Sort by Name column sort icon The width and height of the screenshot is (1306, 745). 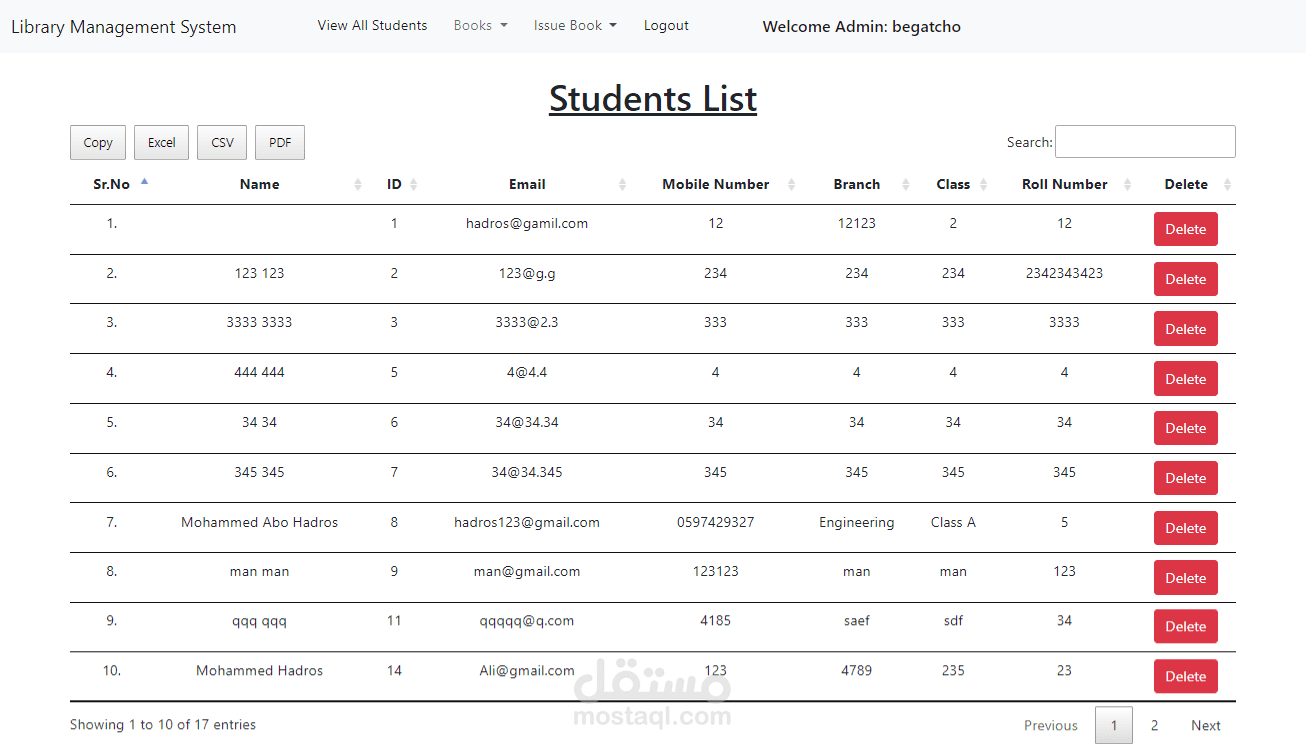(x=358, y=185)
